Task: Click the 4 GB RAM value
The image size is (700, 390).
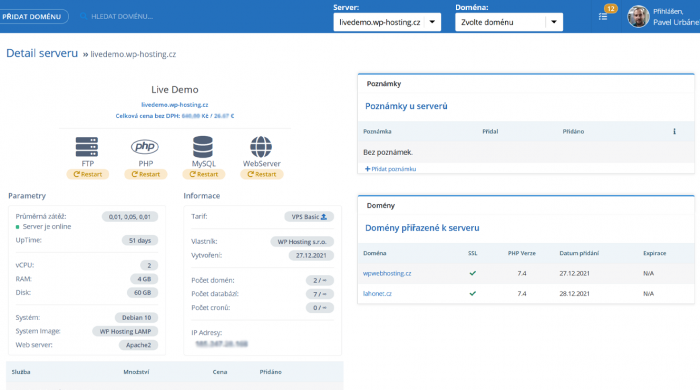Action: tap(144, 279)
